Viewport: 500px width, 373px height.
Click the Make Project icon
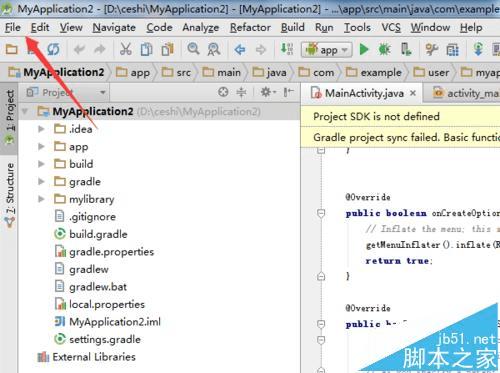pos(286,49)
